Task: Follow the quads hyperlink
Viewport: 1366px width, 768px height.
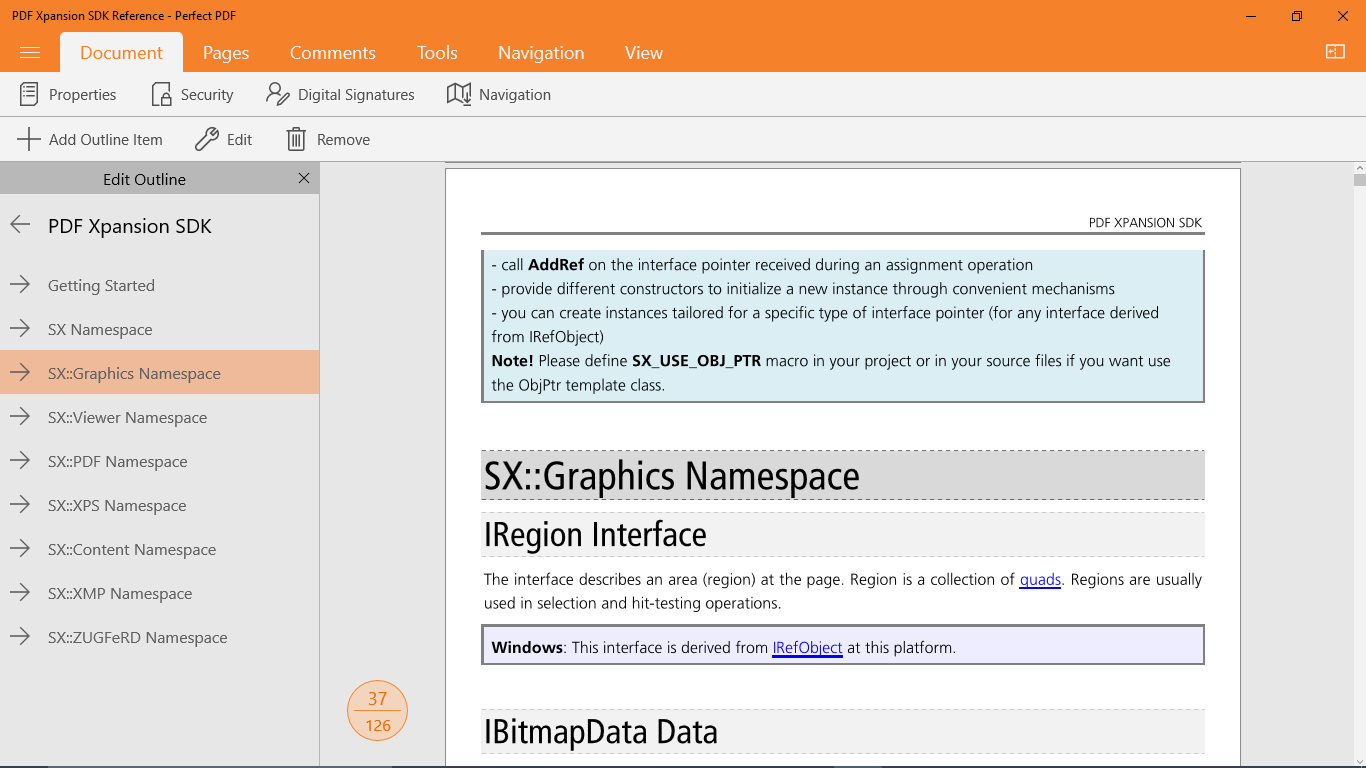Action: (x=1040, y=580)
